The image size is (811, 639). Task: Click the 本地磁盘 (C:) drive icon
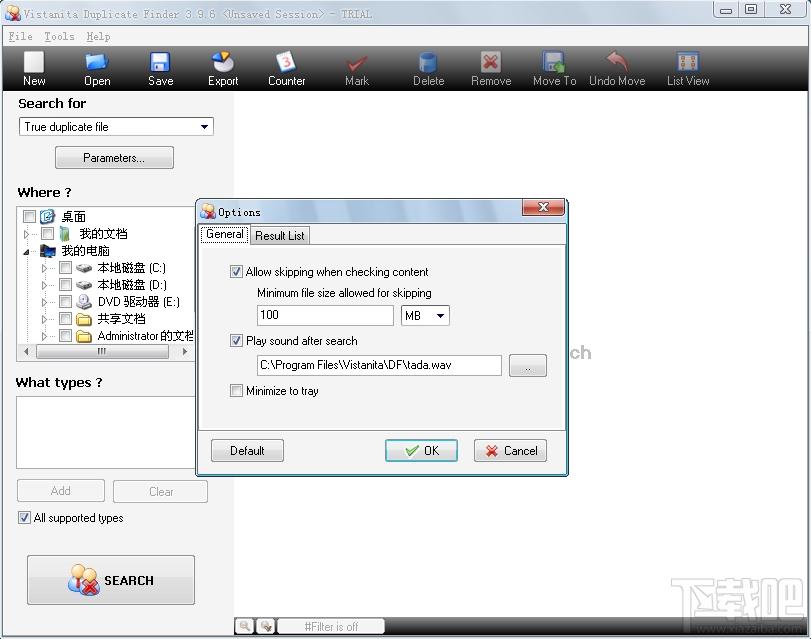click(83, 268)
